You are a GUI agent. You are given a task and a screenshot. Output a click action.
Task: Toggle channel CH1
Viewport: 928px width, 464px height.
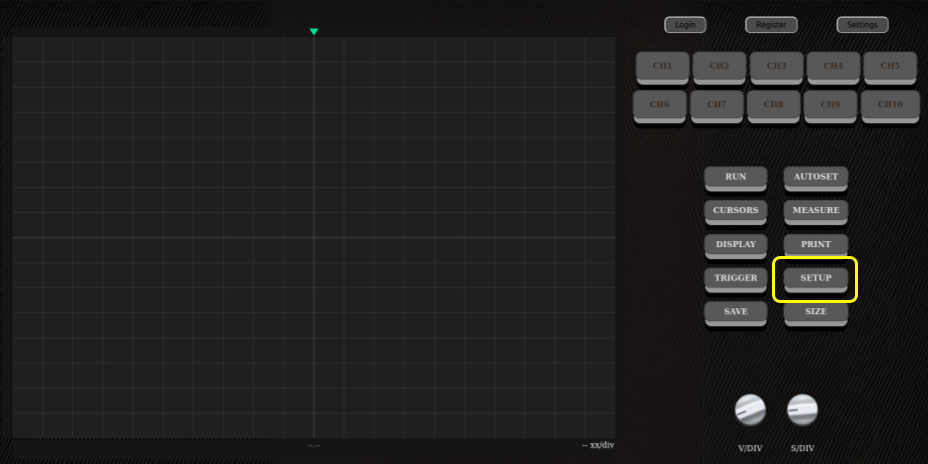[x=662, y=67]
